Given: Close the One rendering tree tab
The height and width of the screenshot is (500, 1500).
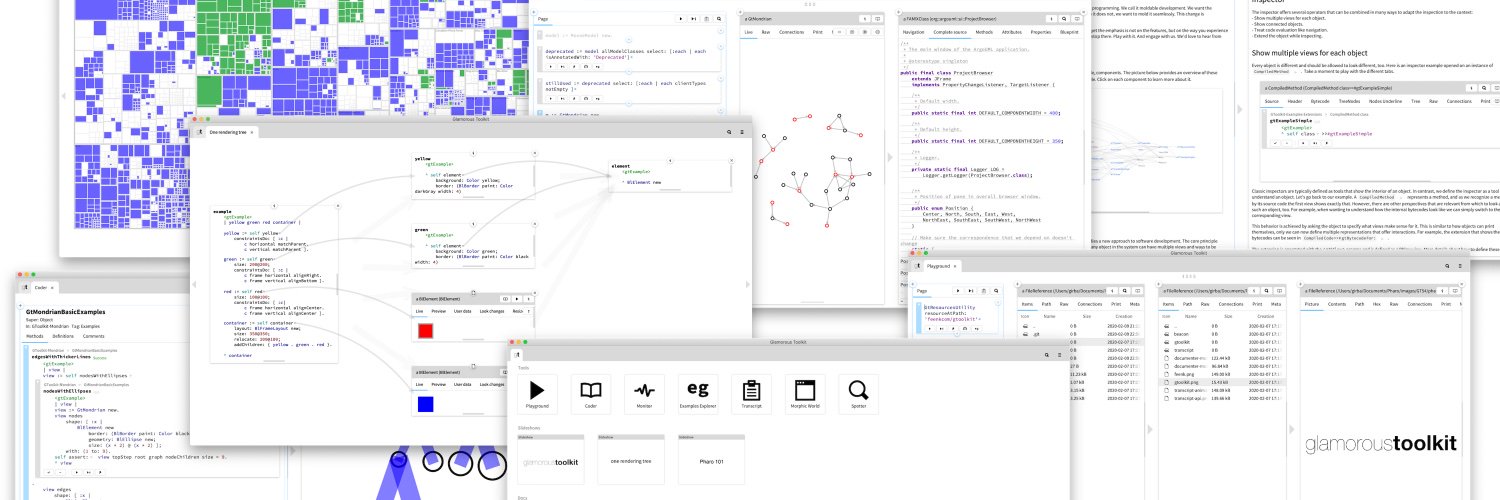Looking at the screenshot, I should [x=254, y=131].
